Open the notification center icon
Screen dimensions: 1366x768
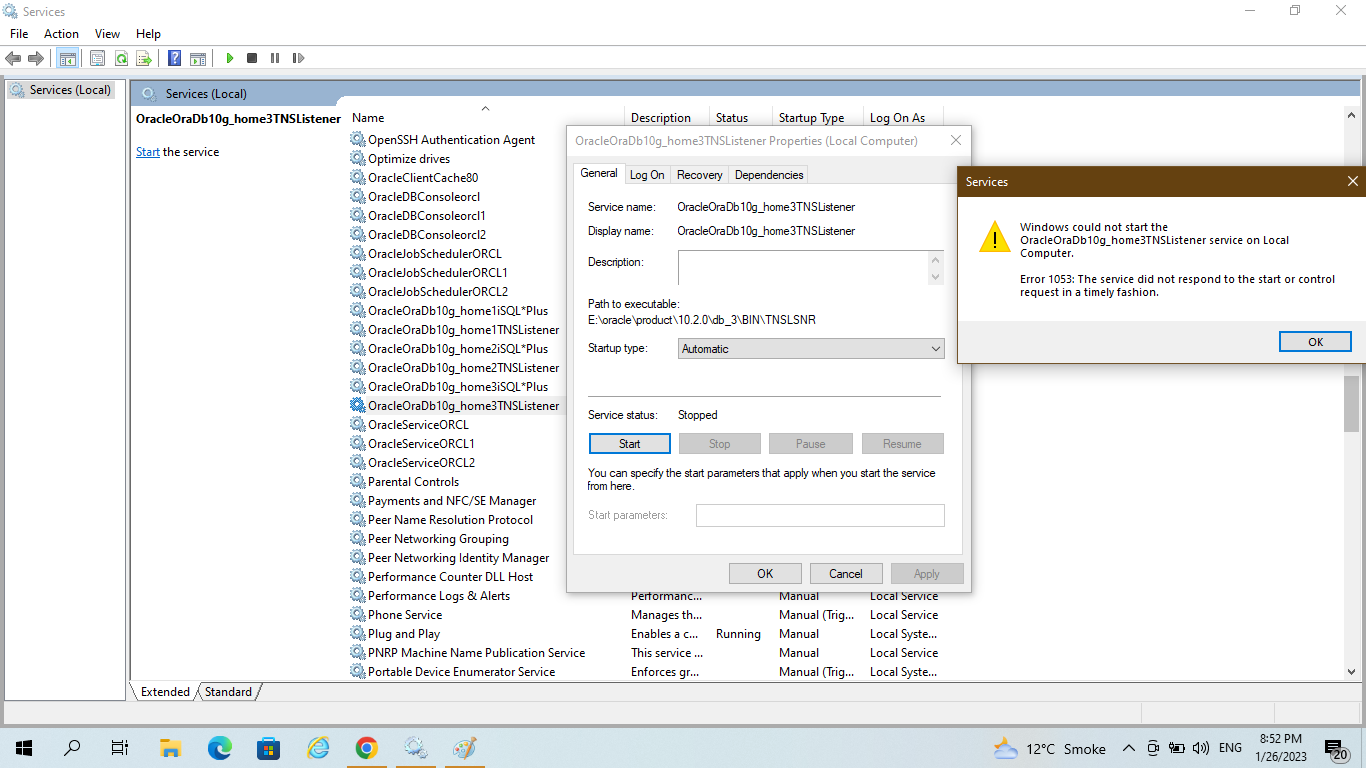click(x=1337, y=748)
